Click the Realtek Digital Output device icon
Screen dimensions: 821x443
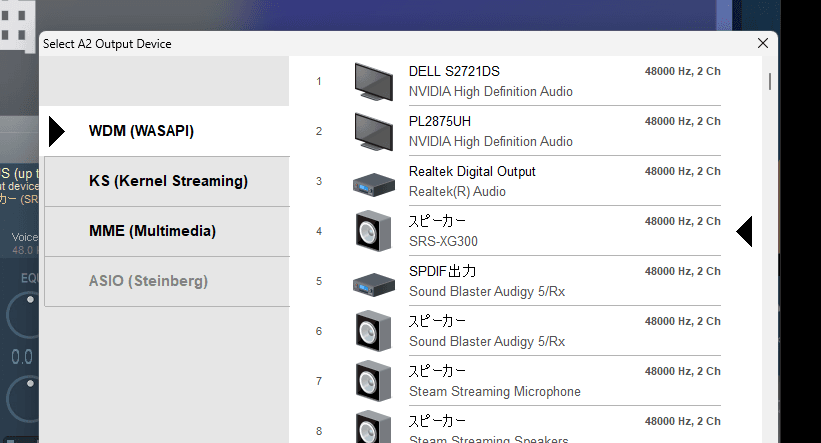pyautogui.click(x=373, y=185)
